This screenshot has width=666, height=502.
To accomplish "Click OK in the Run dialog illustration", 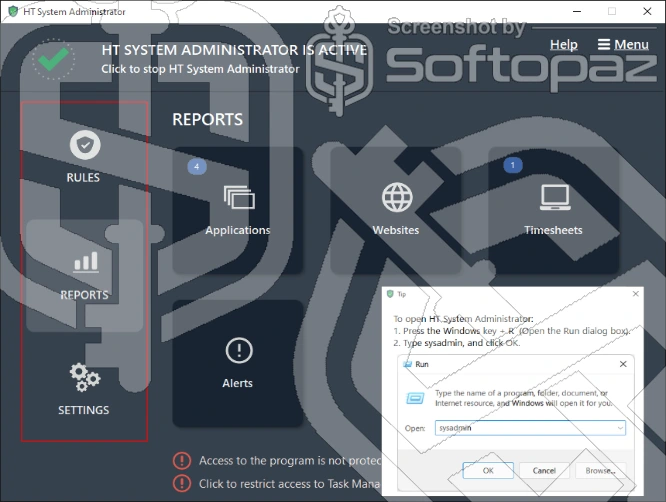I will point(488,471).
